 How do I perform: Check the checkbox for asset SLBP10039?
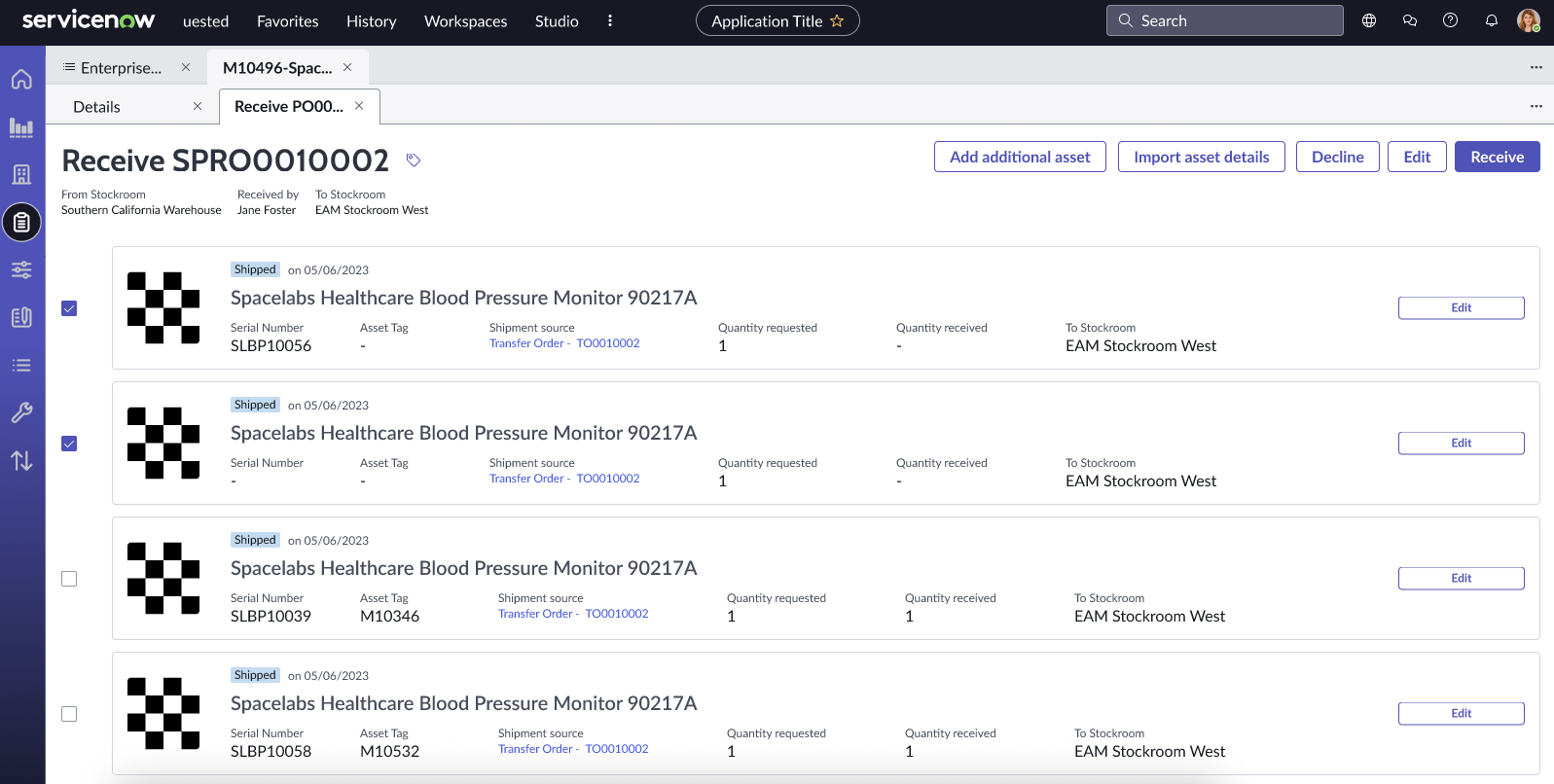[69, 579]
